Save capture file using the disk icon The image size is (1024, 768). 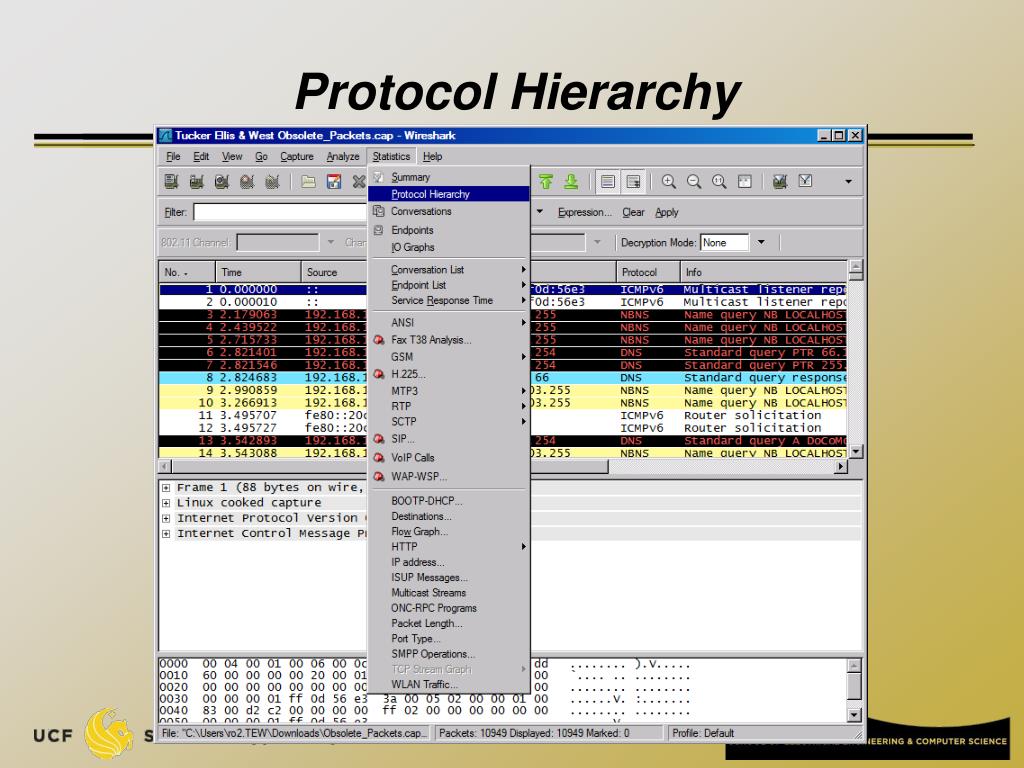pos(334,182)
